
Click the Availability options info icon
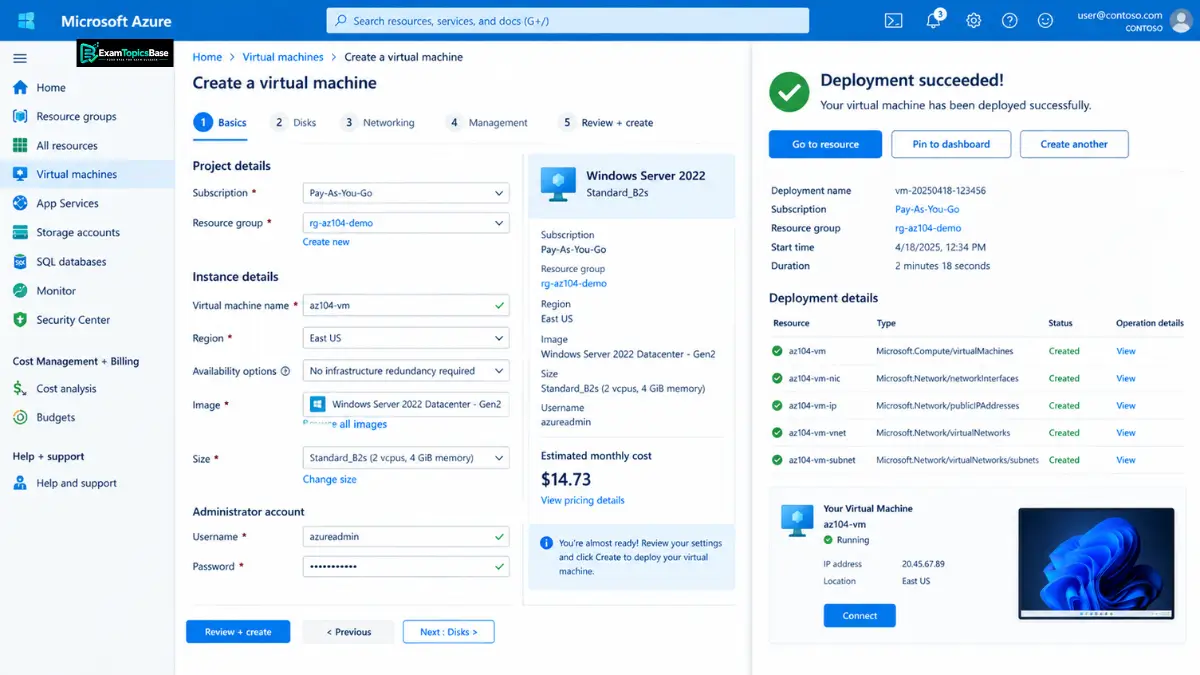(x=285, y=371)
